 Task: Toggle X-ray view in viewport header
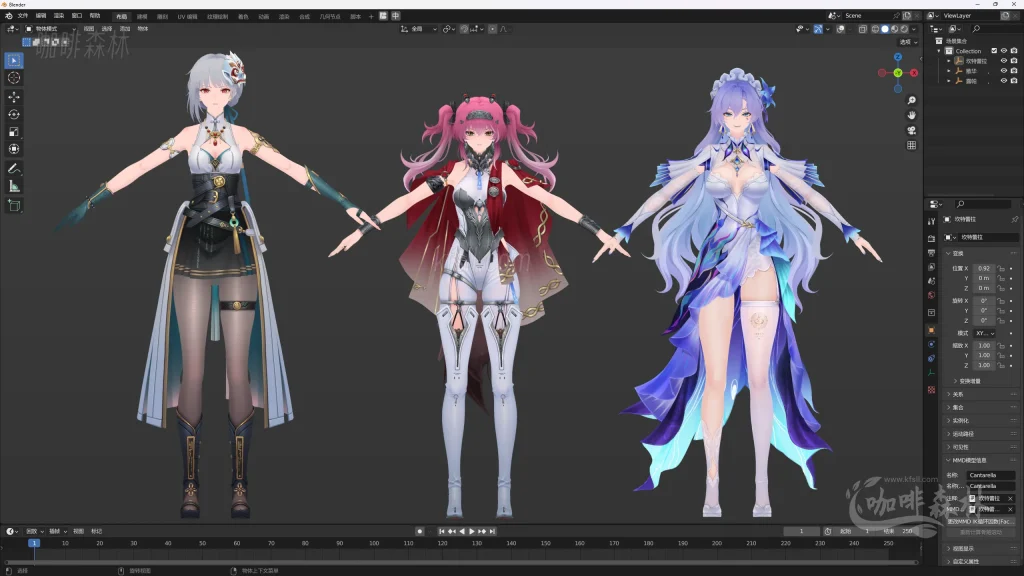coord(863,29)
